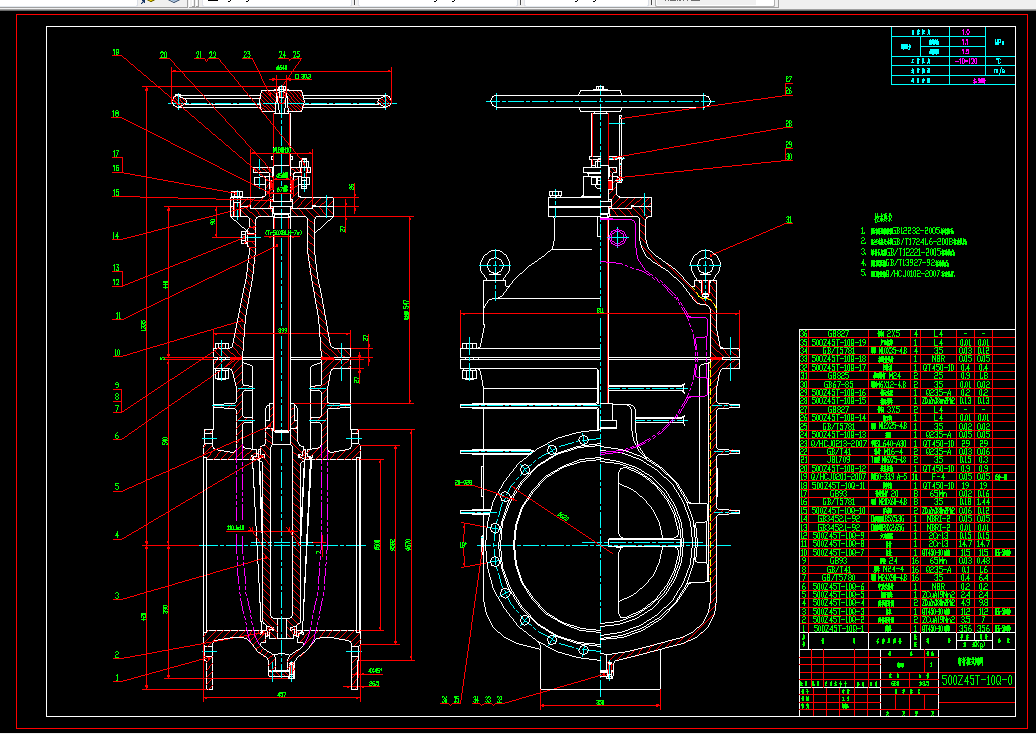Click technical note 3 citing GB/T12221-2005
This screenshot has width=1036, height=734.
point(908,252)
